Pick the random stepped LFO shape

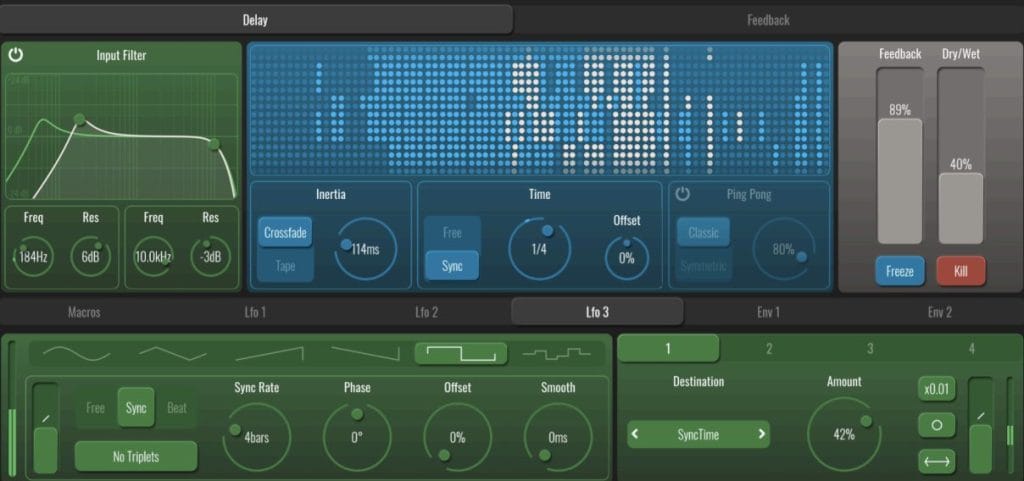pyautogui.click(x=556, y=353)
